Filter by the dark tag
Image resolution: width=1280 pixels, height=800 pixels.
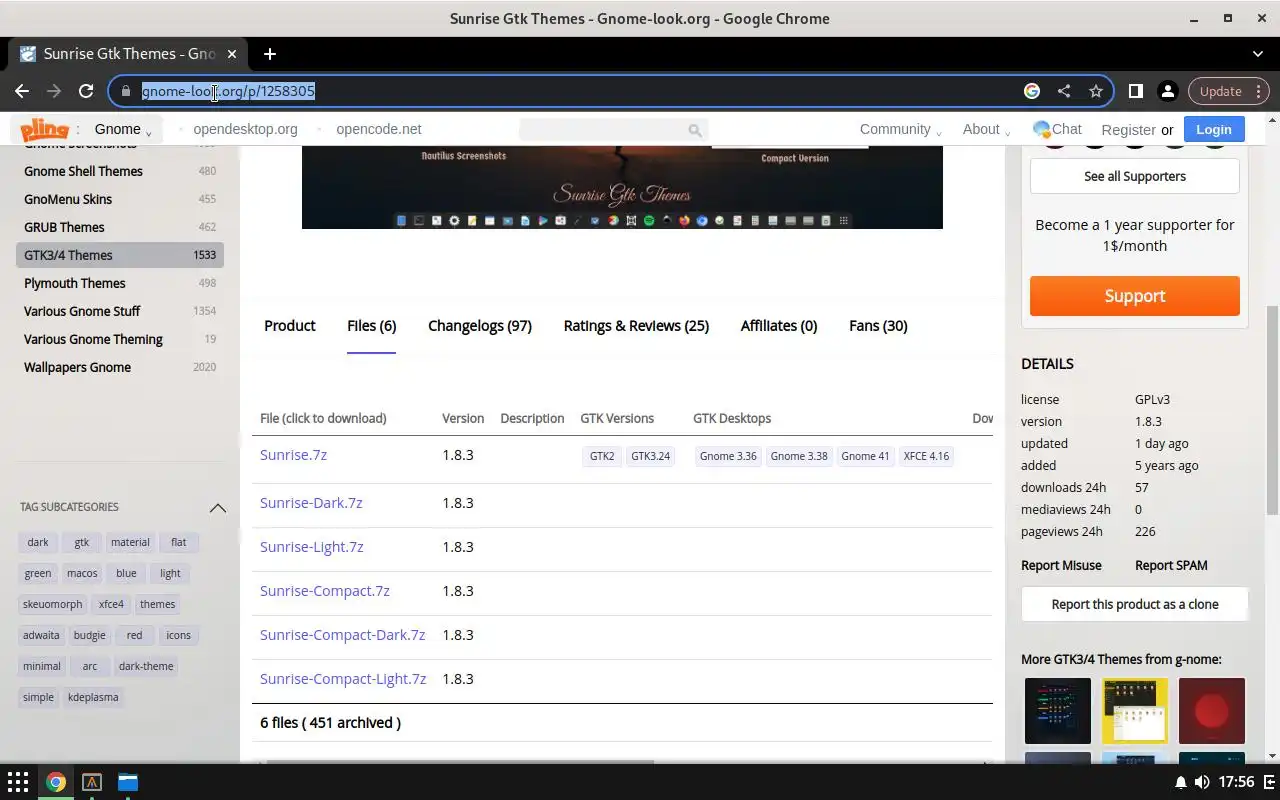pyautogui.click(x=38, y=542)
